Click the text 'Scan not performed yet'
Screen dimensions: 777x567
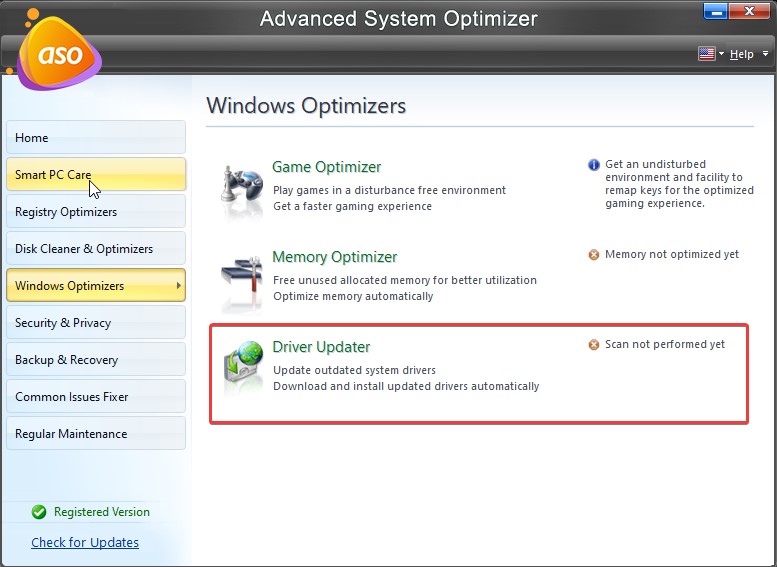665,344
